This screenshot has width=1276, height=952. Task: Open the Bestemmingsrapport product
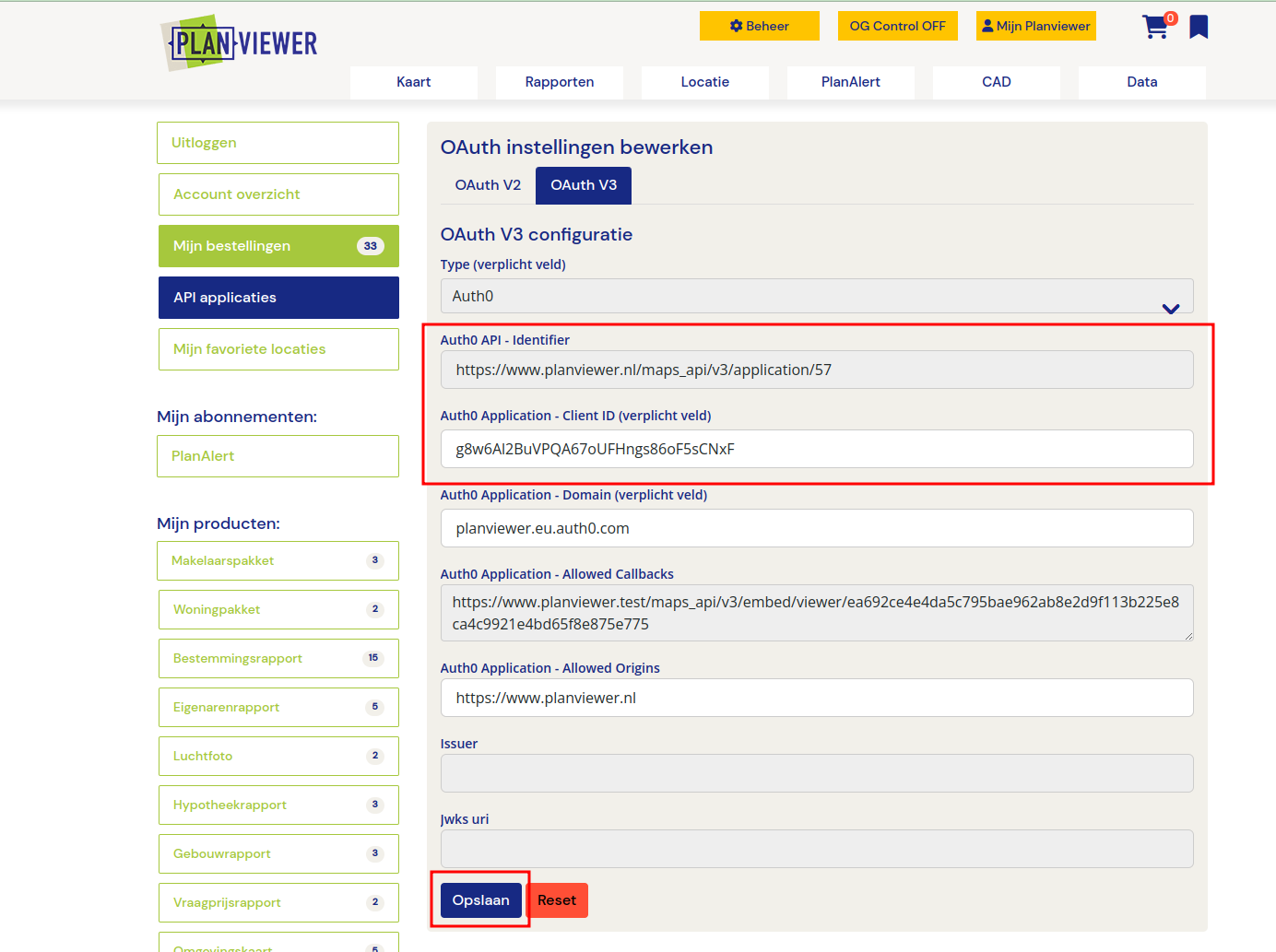(x=278, y=658)
